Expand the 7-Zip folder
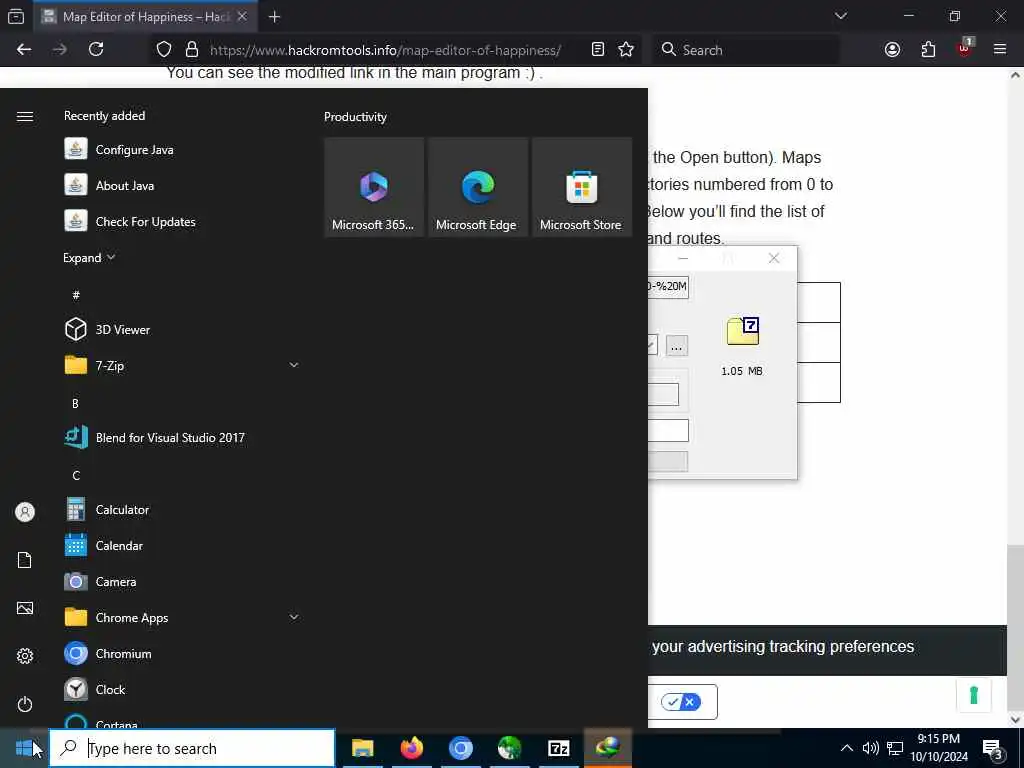The width and height of the screenshot is (1024, 768). 294,365
